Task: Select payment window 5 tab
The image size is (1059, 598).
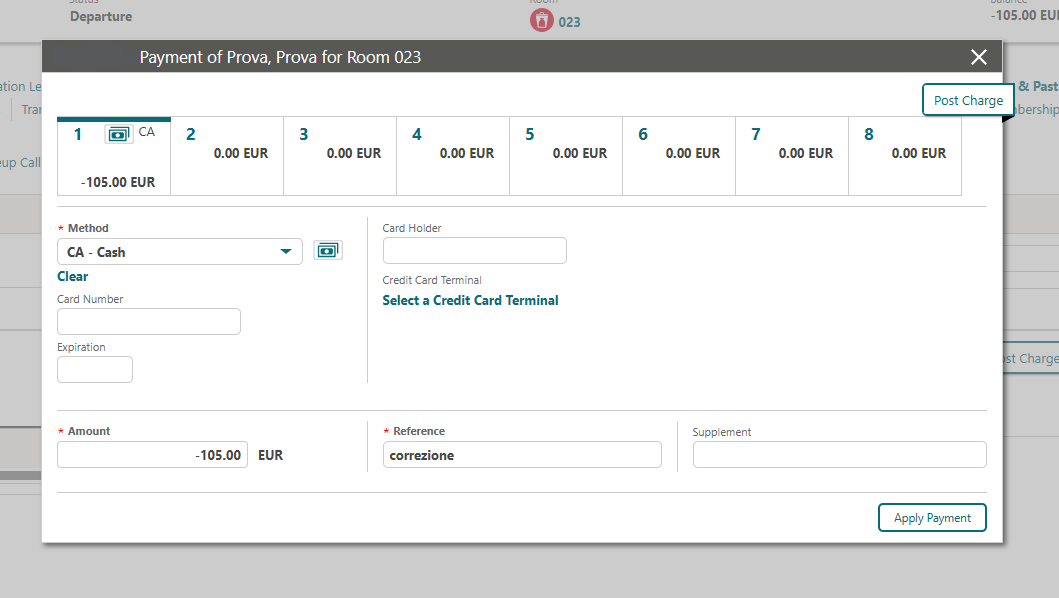Action: 566,155
